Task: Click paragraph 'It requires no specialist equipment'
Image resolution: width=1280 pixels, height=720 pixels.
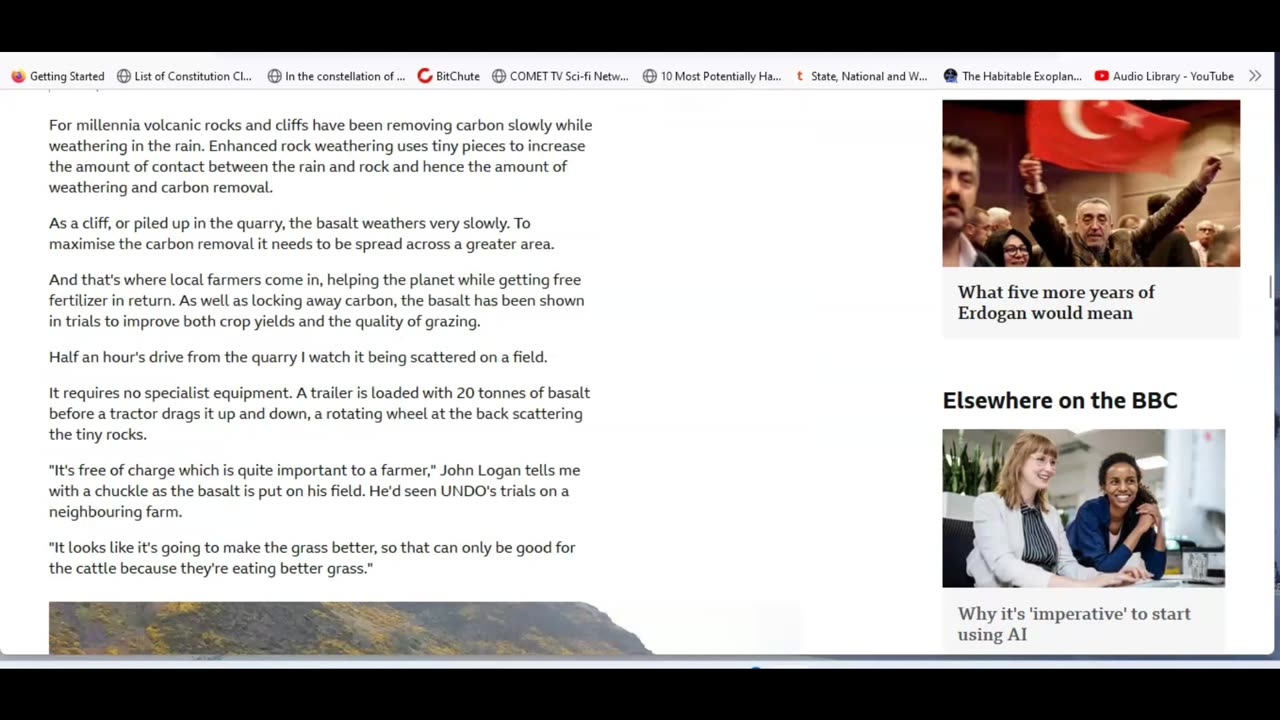Action: click(x=320, y=413)
